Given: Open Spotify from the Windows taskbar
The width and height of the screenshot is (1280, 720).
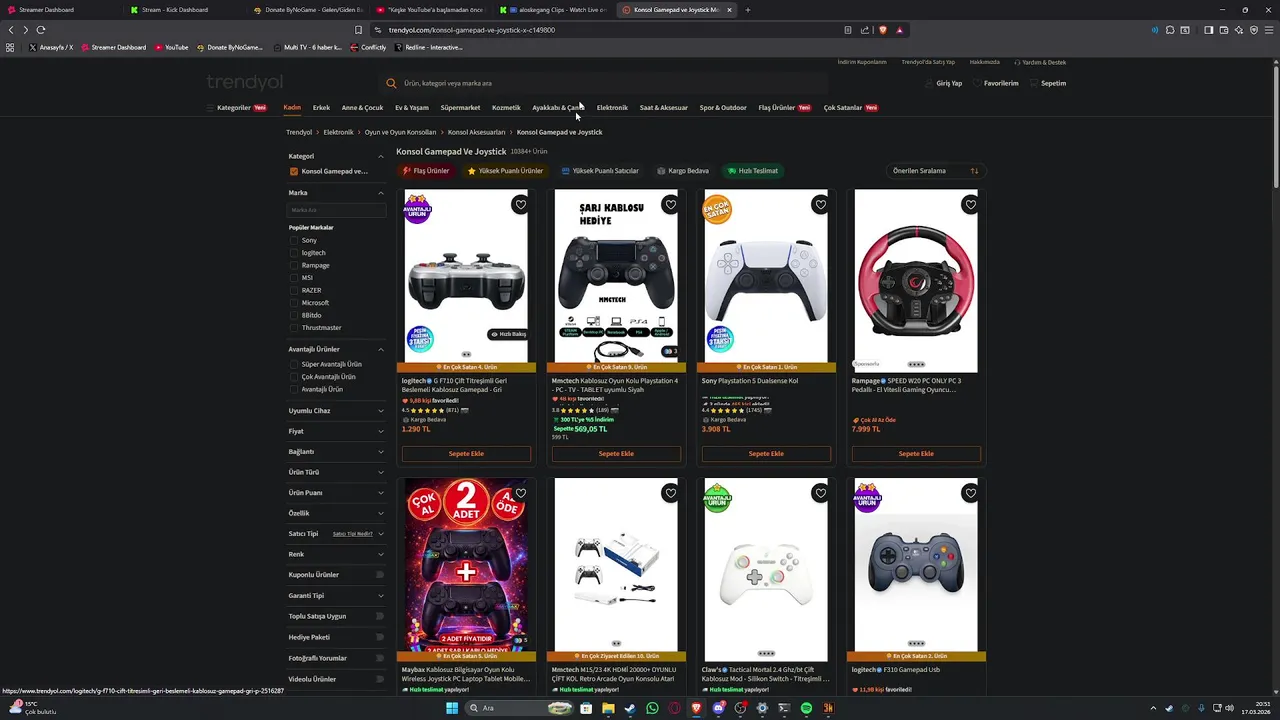Looking at the screenshot, I should click(806, 708).
